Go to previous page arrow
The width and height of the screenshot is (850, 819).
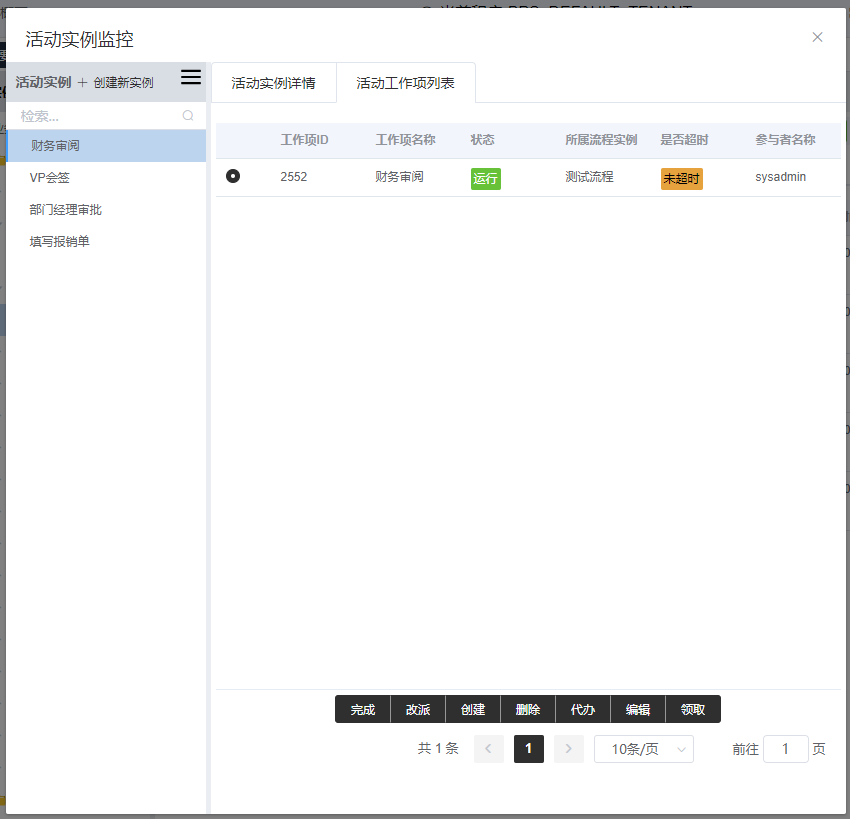click(x=489, y=749)
